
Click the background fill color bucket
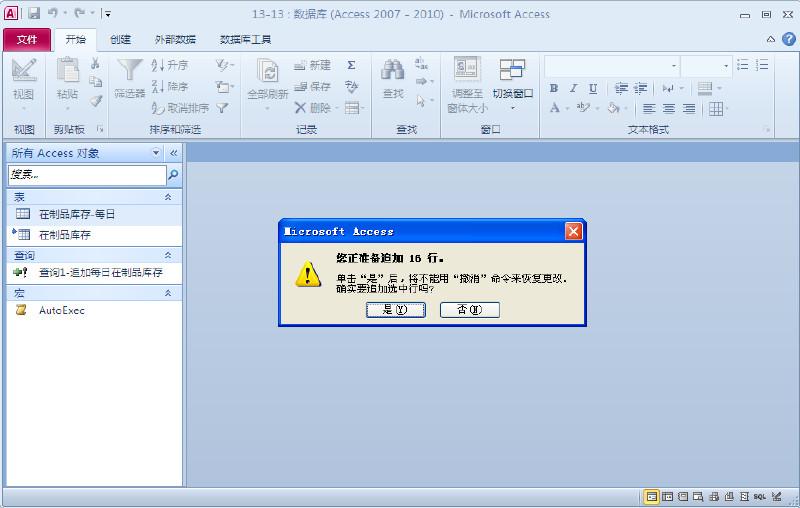[614, 108]
